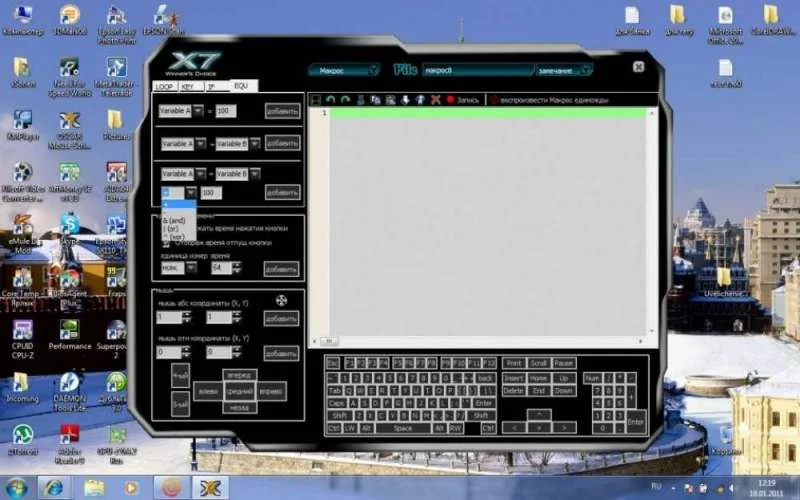Open Skype icon on the desktop

point(69,230)
